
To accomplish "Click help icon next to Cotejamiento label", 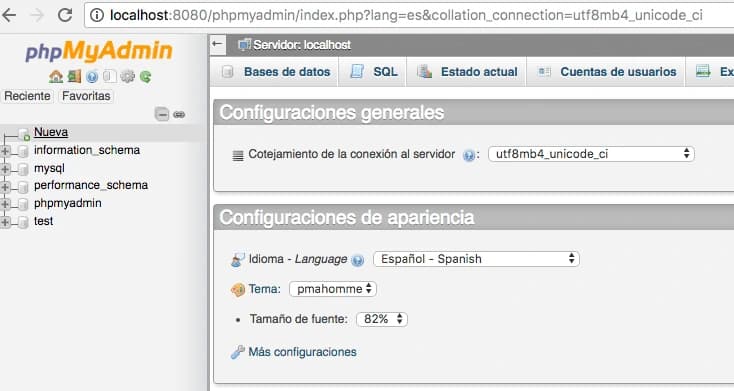I will 469,155.
